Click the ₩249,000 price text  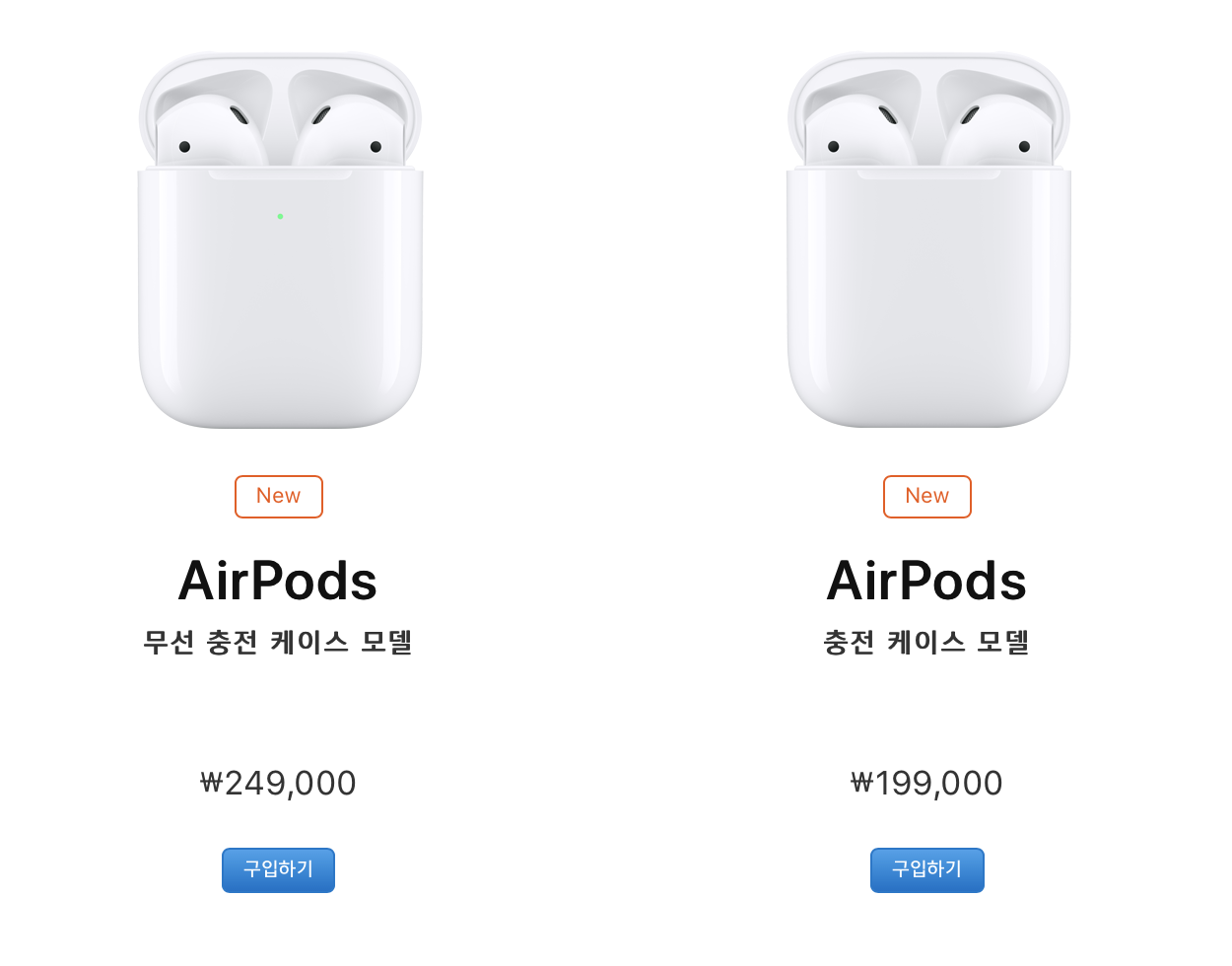(x=278, y=784)
